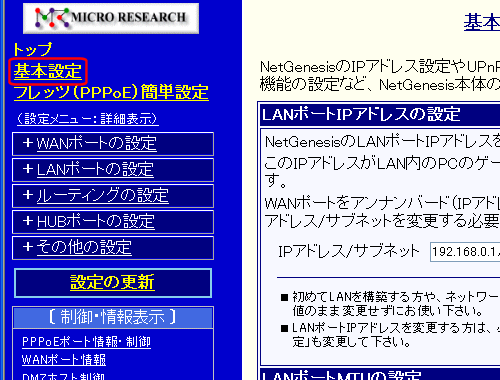Viewport: 500px width, 380px height.
Task: Open PPPoEポート情報・制御 link
Action: (x=86, y=342)
